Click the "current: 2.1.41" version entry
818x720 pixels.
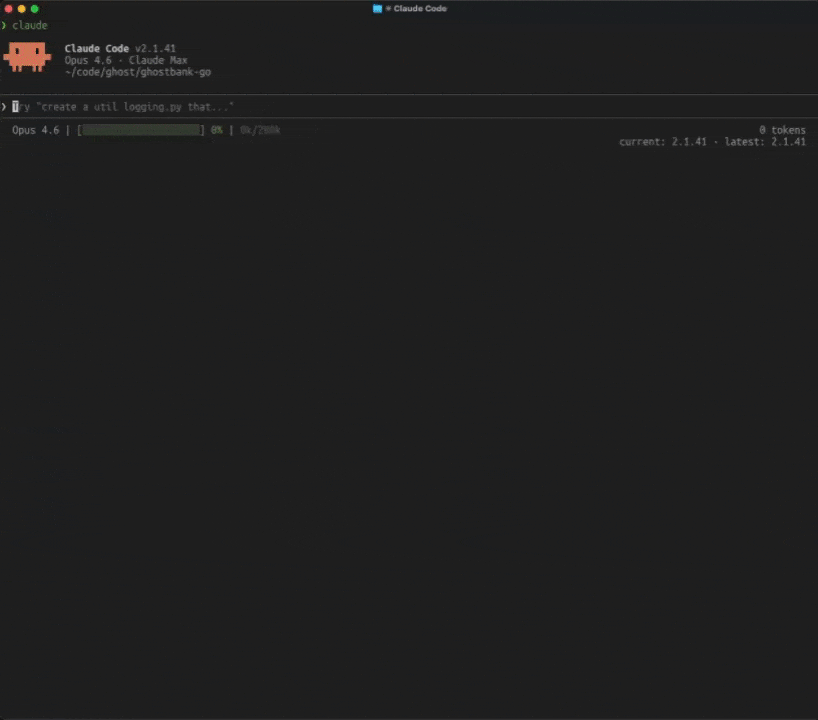click(663, 142)
